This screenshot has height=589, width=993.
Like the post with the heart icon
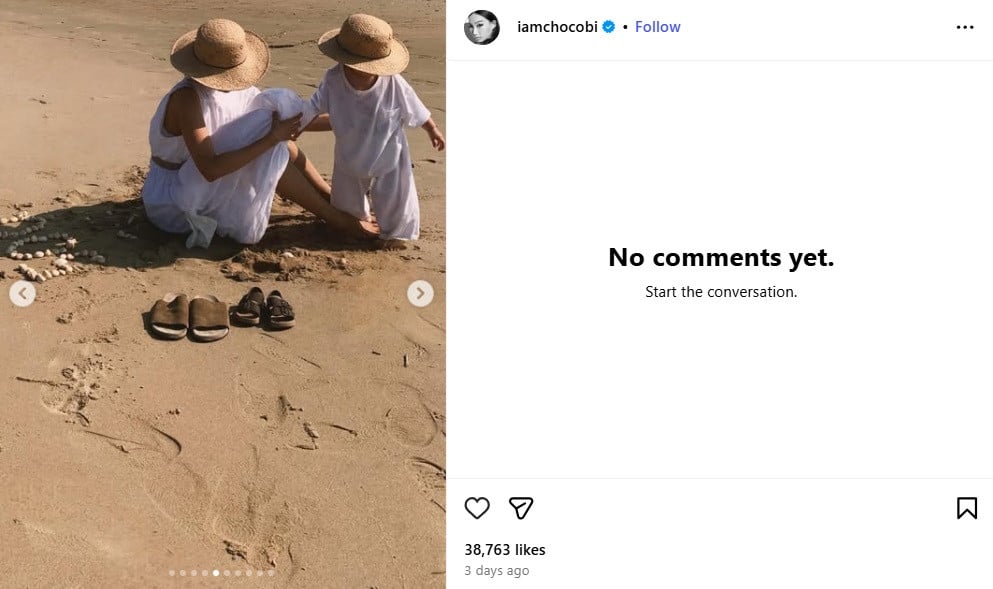tap(477, 508)
